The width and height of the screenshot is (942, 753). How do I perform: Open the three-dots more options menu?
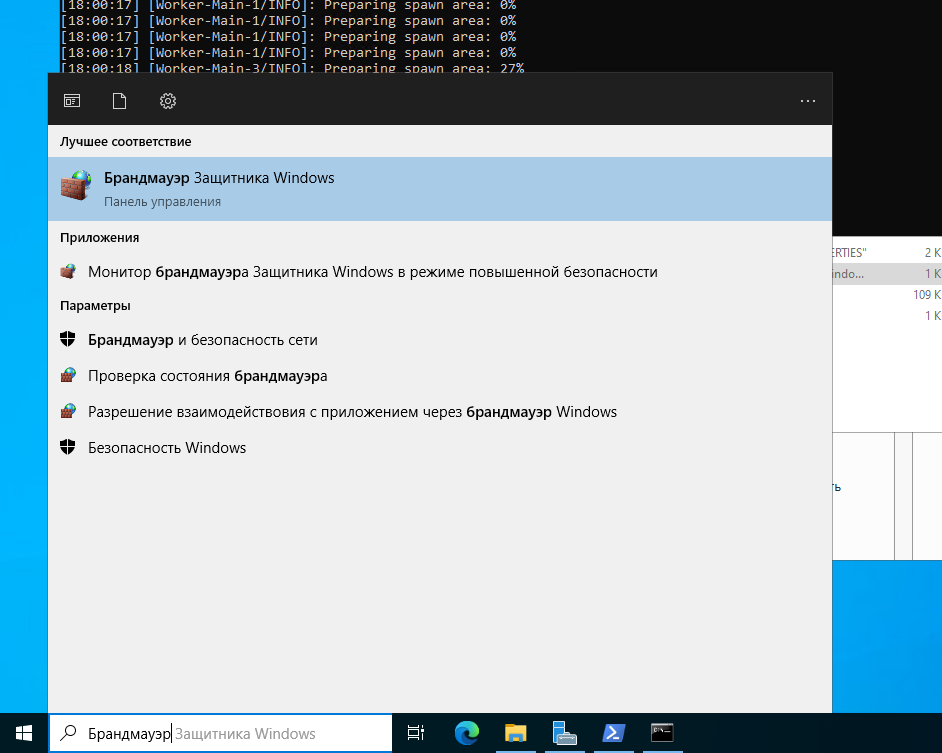tap(808, 101)
